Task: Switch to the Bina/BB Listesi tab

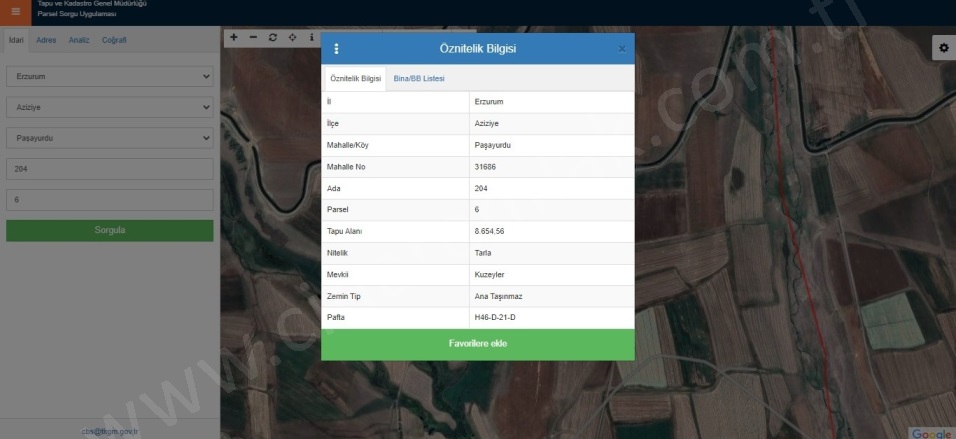Action: [419, 78]
